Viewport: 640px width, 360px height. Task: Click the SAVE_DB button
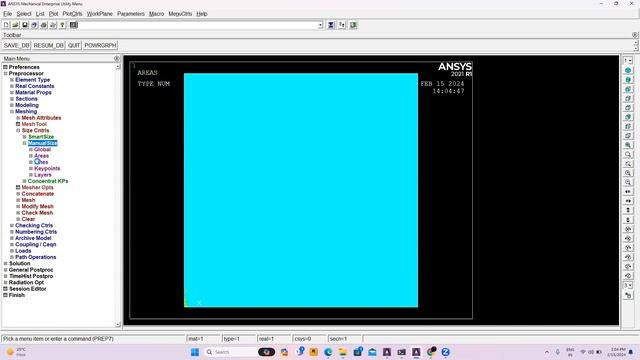pyautogui.click(x=16, y=45)
